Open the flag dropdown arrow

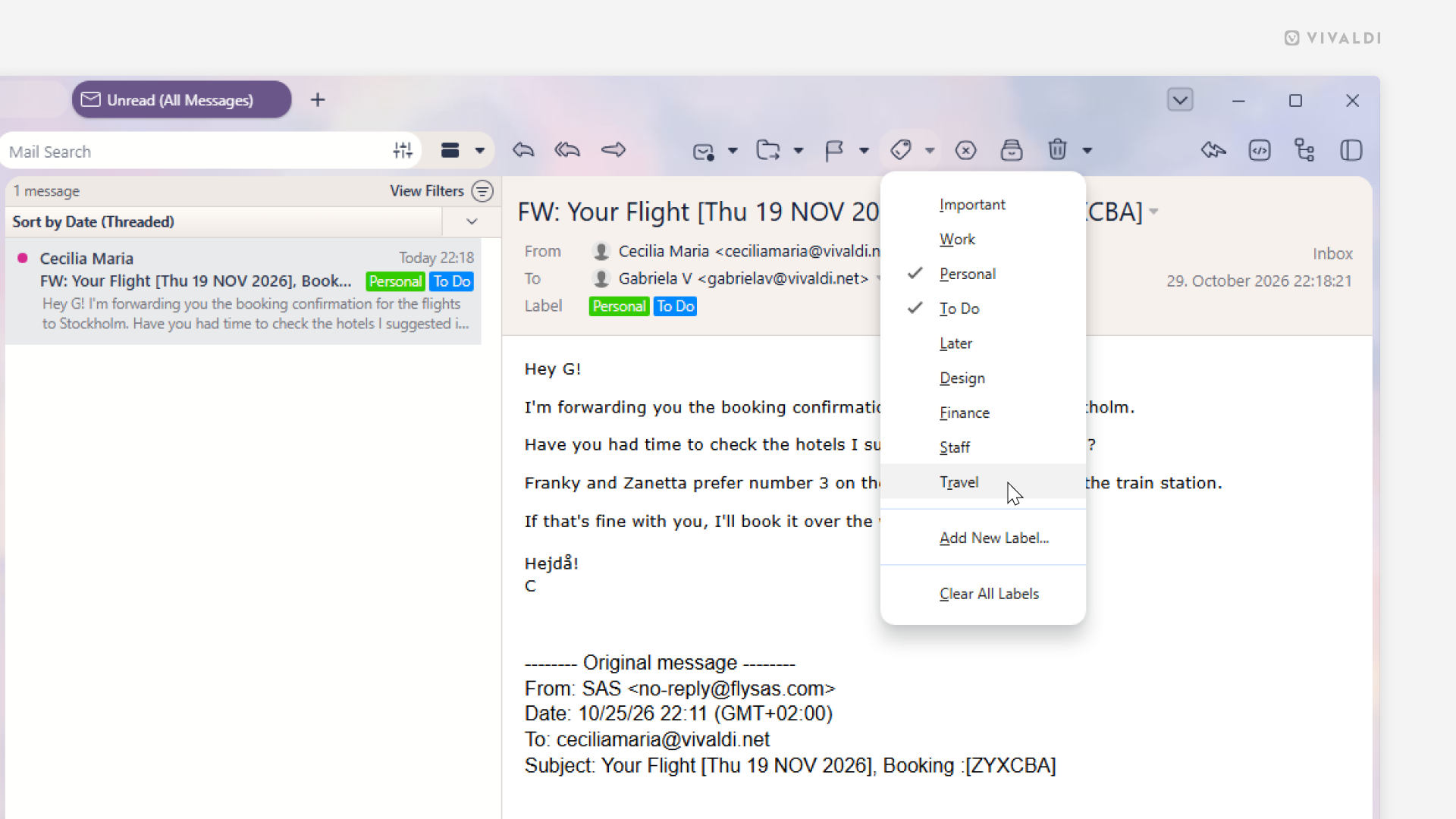pos(864,151)
